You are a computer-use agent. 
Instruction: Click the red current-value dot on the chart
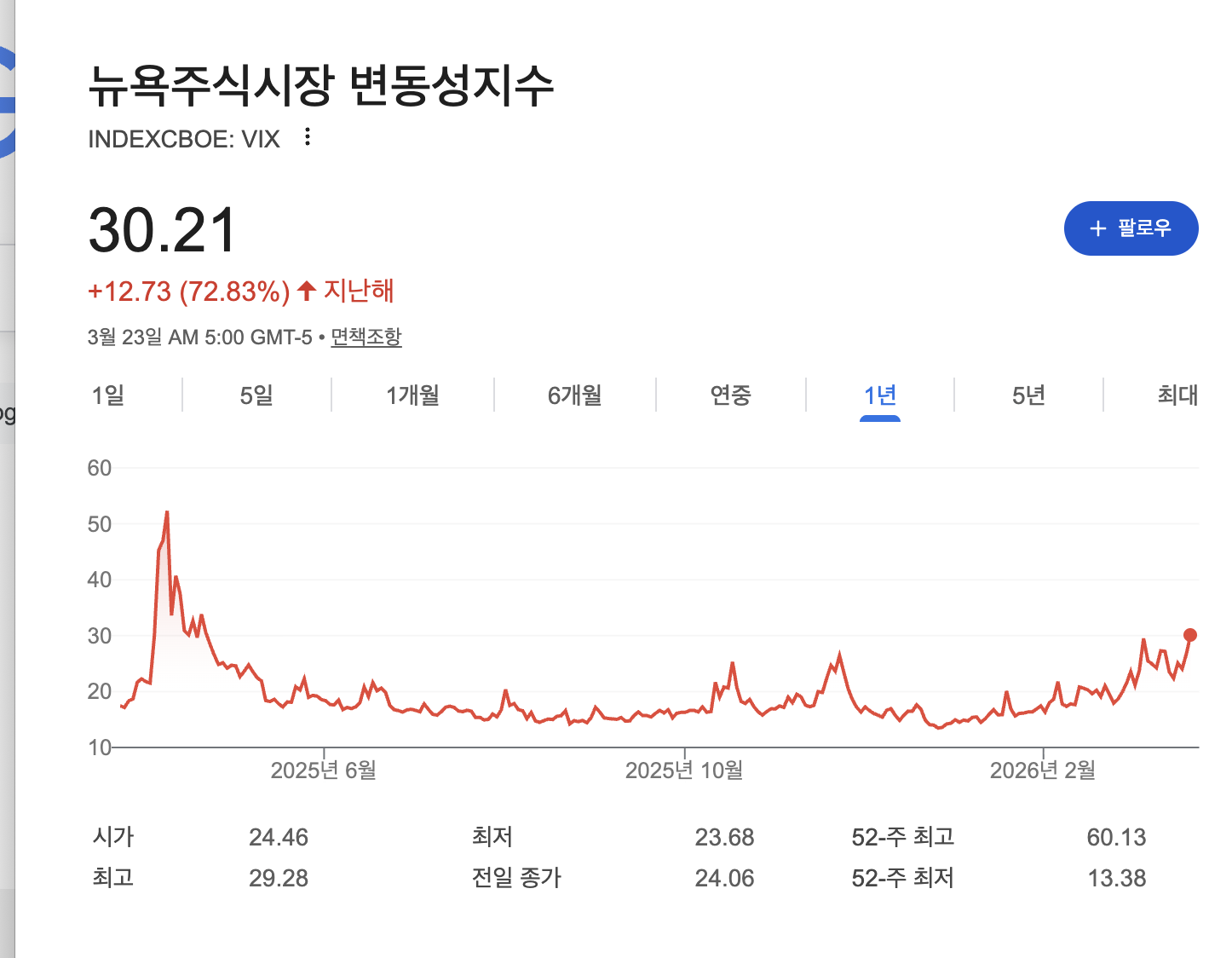pyautogui.click(x=1190, y=635)
